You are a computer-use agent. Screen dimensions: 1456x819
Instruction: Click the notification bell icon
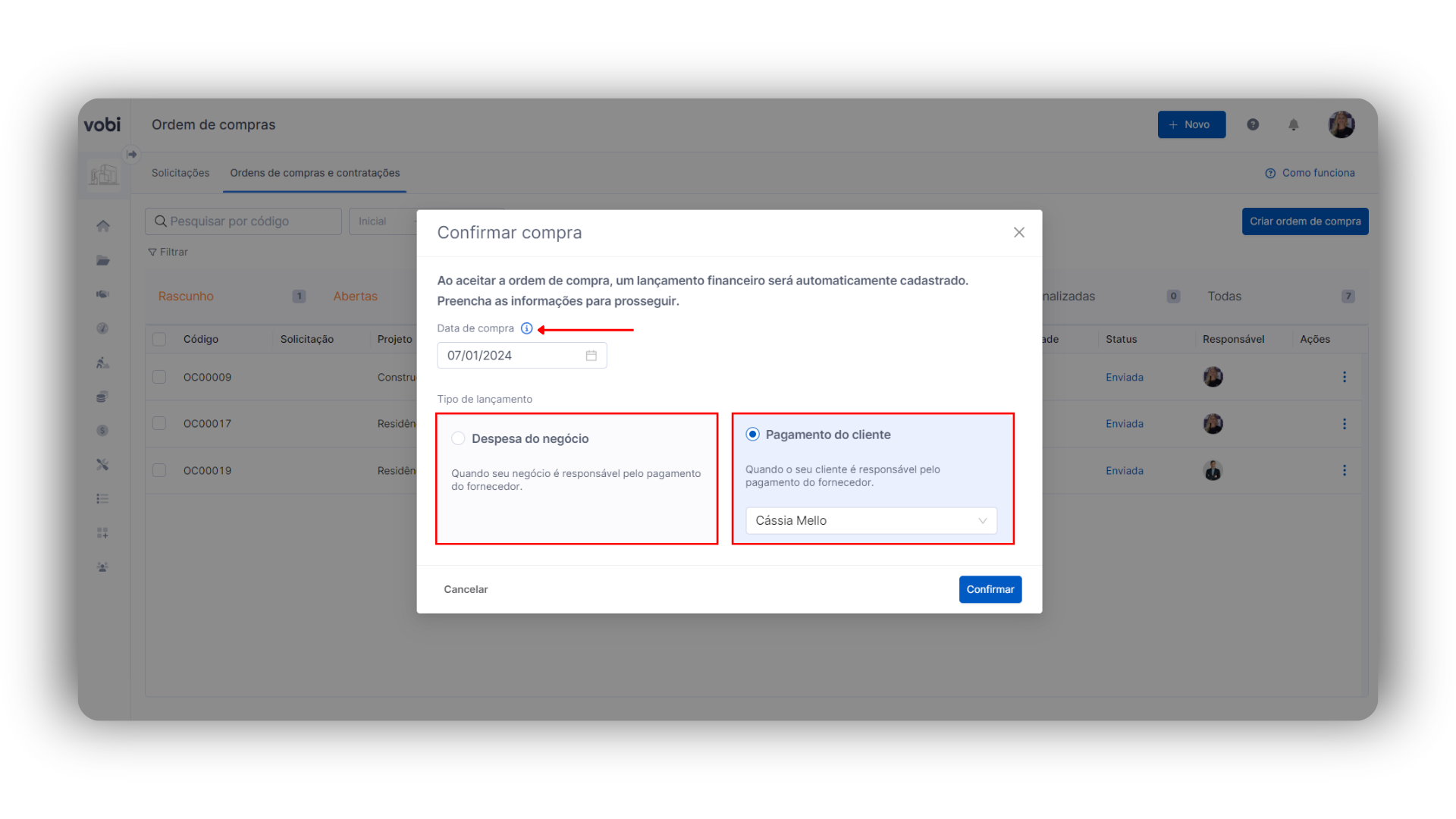[x=1294, y=125]
